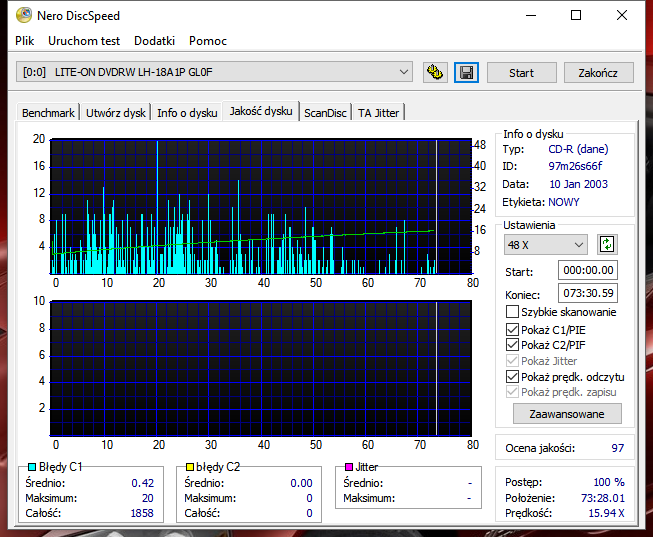
Task: Close the Nero DiscSpeed window
Action: tap(622, 15)
